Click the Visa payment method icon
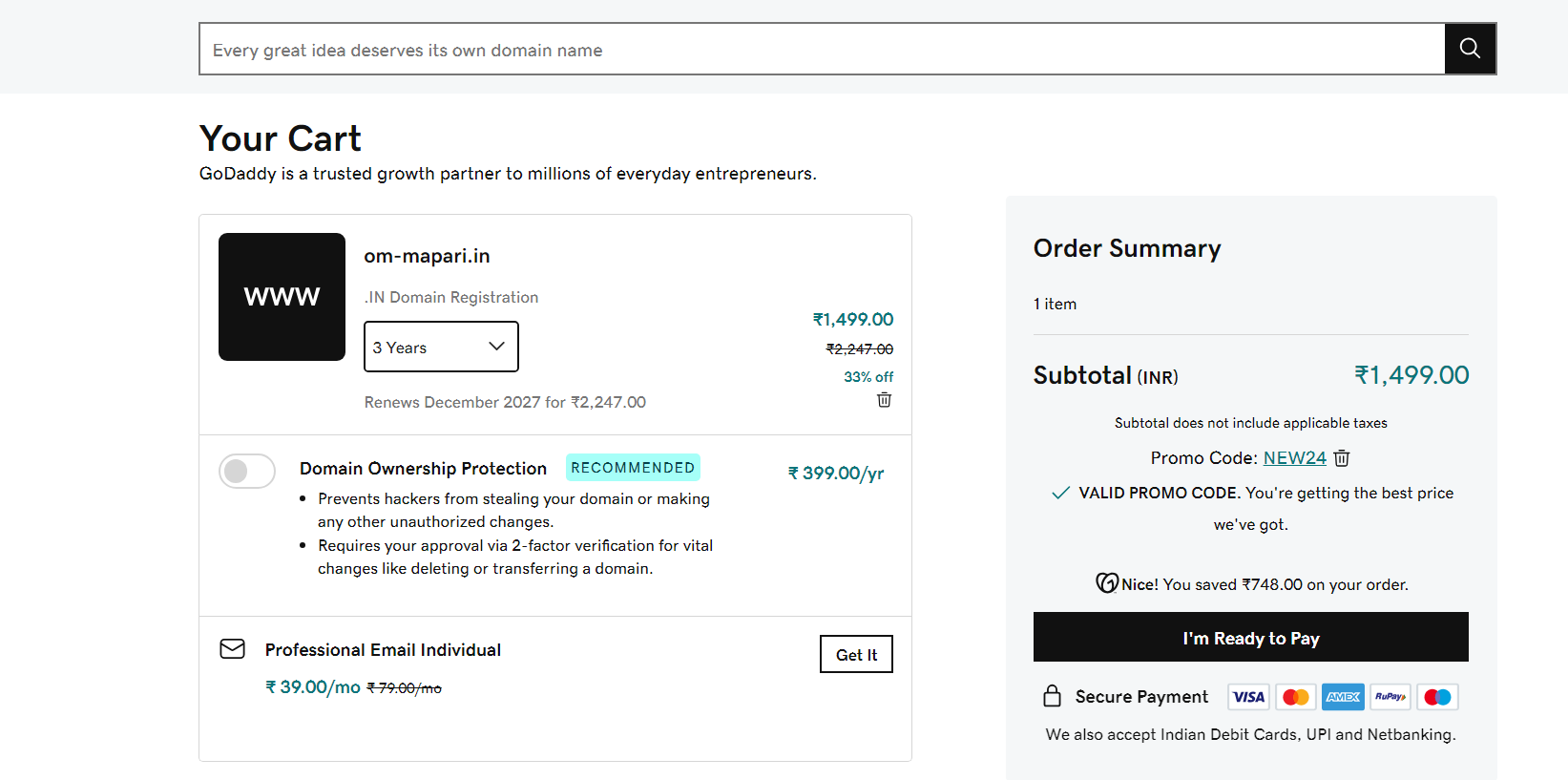This screenshot has height=780, width=1568. [1247, 697]
